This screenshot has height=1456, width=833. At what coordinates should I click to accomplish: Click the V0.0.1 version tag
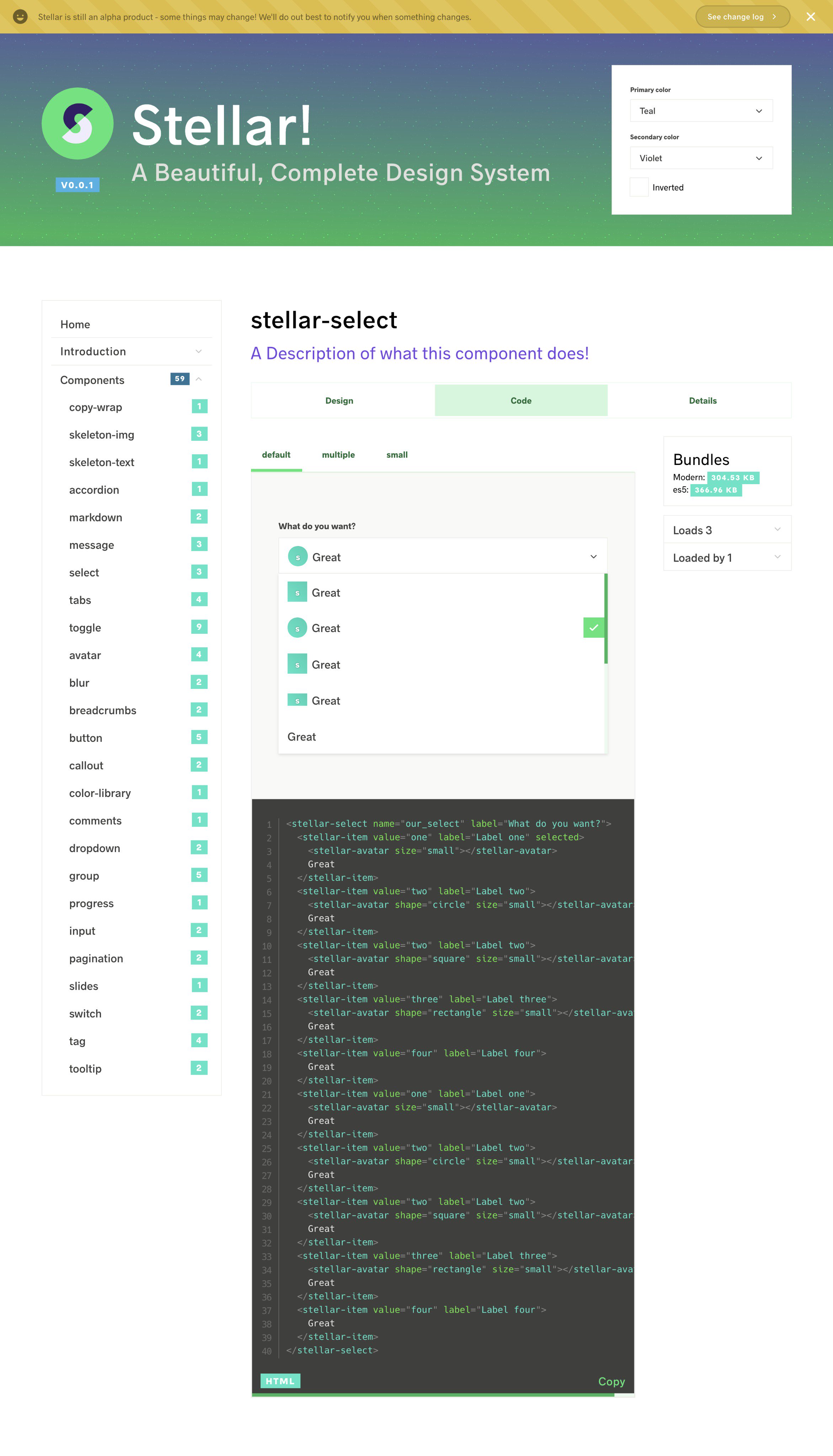coord(77,185)
